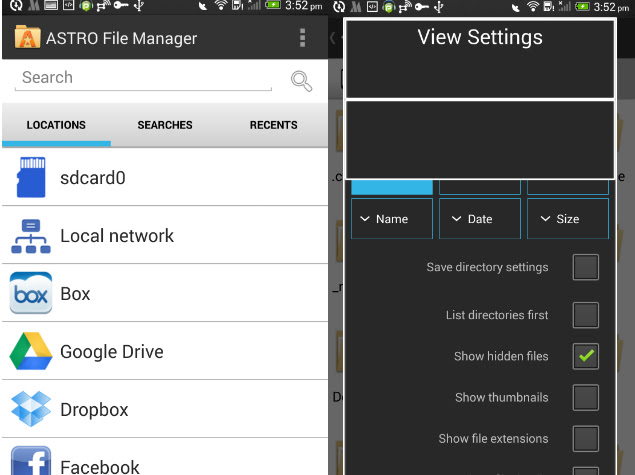Open the Facebook logo icon
Image resolution: width=635 pixels, height=475 pixels.
[31, 461]
